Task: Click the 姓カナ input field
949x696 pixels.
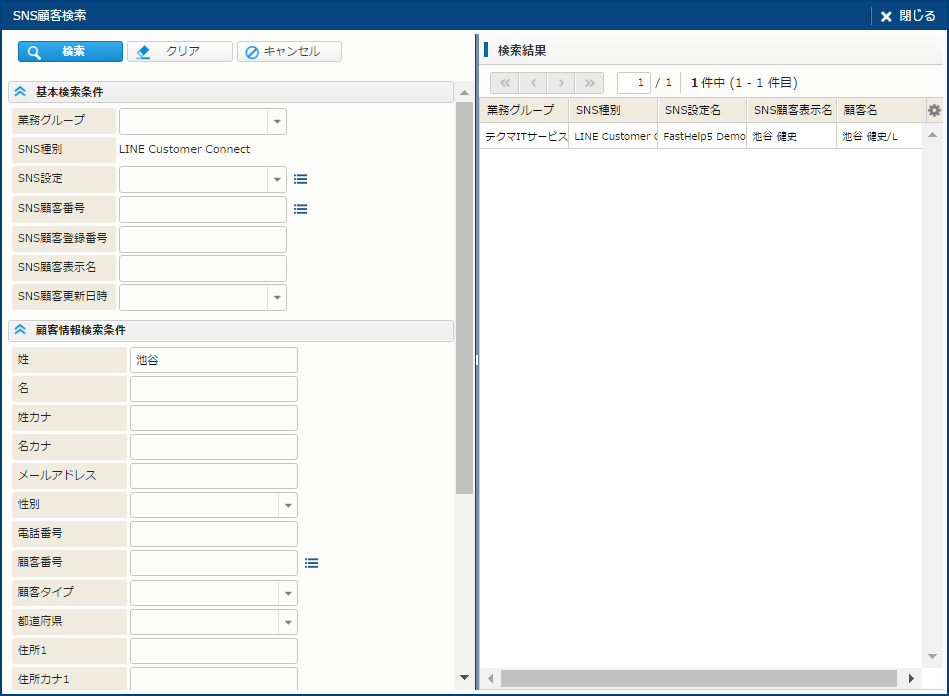Action: click(x=214, y=418)
